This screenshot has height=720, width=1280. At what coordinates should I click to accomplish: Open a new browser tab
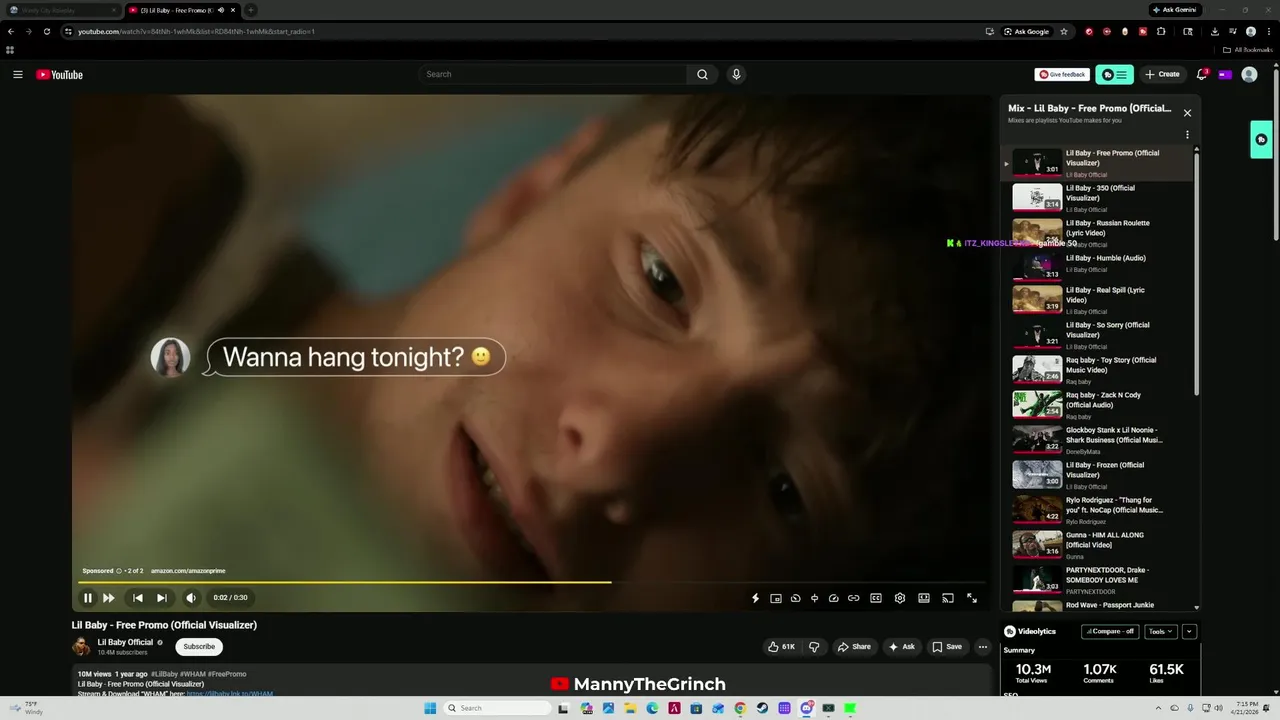click(251, 10)
